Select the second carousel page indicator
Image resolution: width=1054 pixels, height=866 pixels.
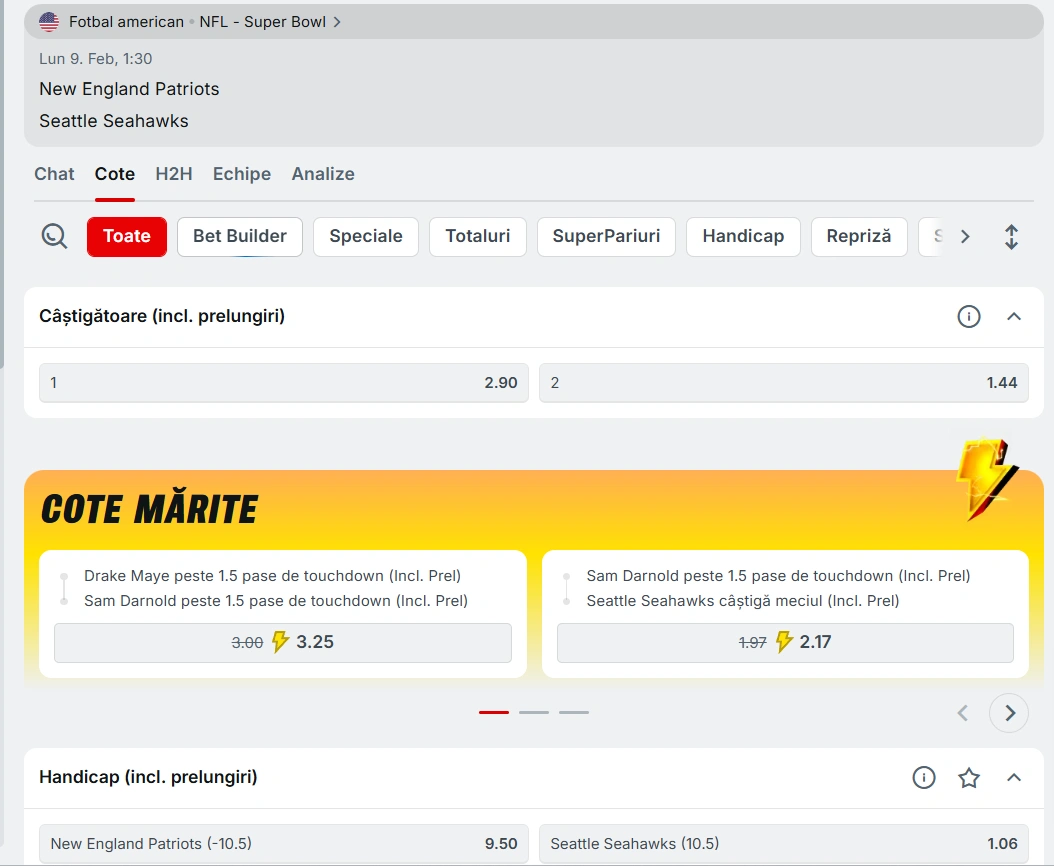tap(534, 712)
